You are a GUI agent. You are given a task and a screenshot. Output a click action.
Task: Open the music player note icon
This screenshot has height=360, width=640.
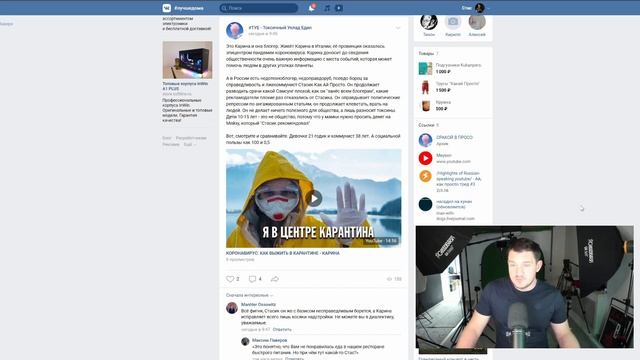327,8
